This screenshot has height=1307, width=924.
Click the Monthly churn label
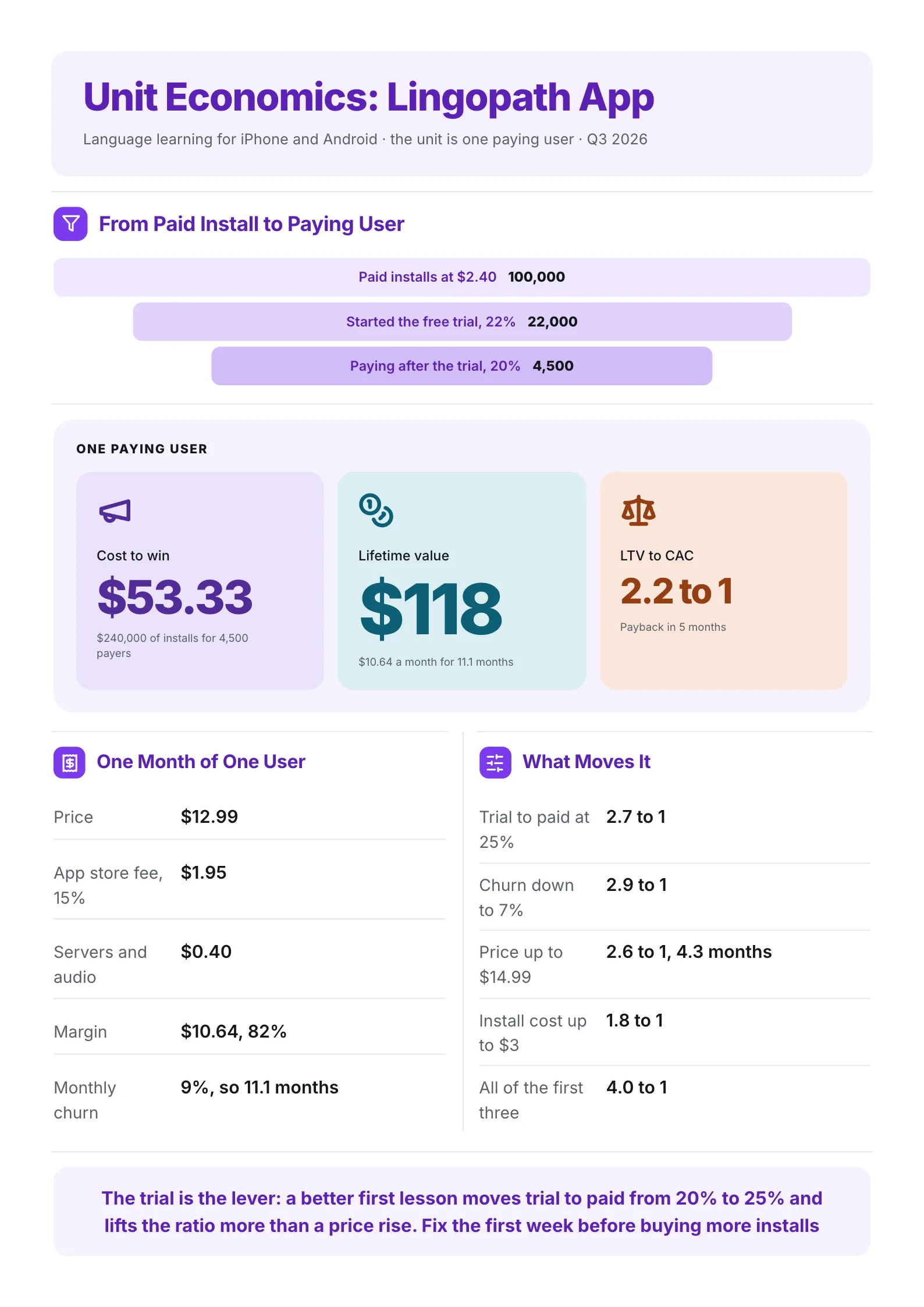[x=85, y=1100]
